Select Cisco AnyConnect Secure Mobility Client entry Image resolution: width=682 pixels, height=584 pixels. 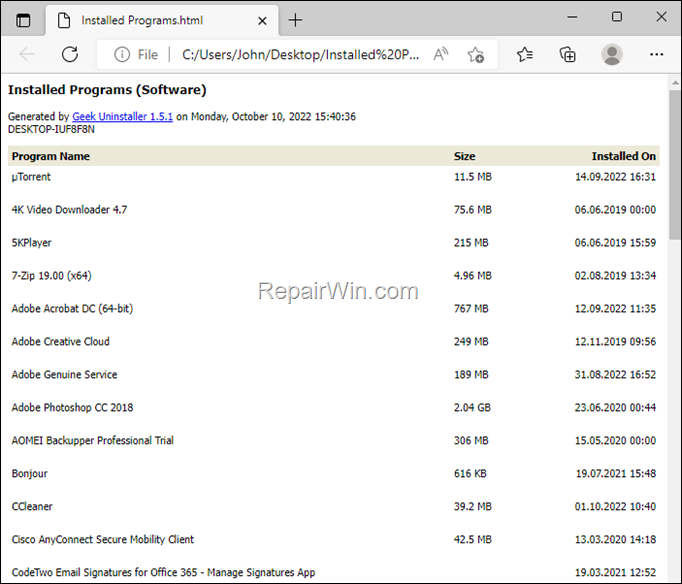[x=103, y=539]
